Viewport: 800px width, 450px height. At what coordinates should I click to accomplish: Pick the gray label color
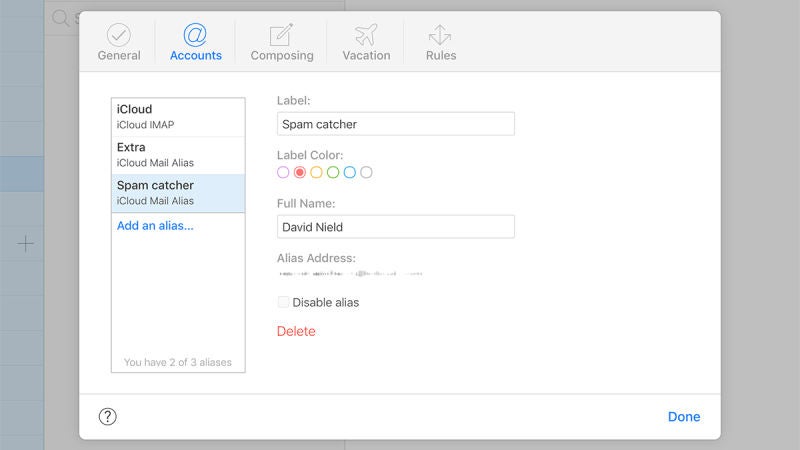pos(366,172)
